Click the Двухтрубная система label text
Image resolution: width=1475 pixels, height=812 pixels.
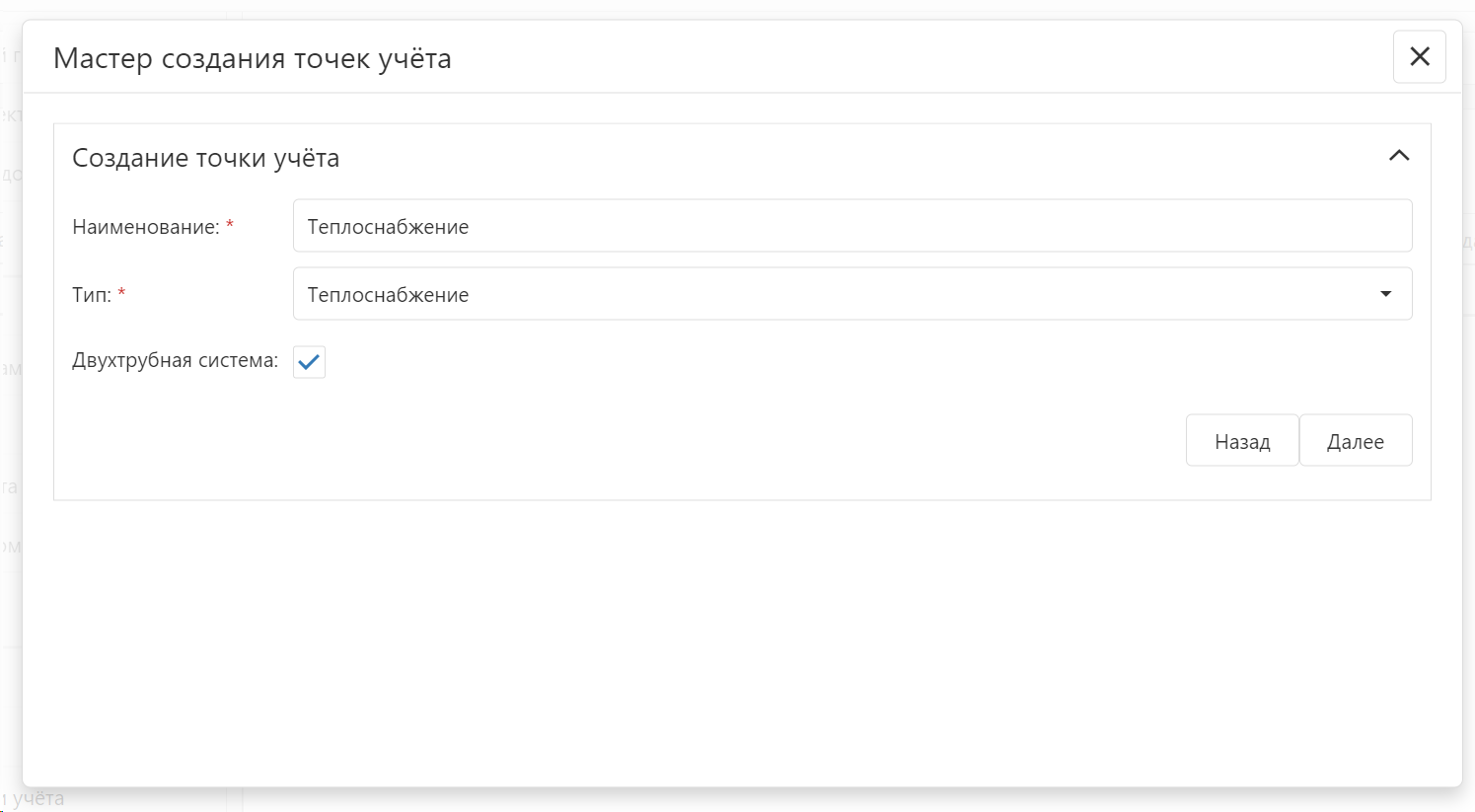point(175,360)
